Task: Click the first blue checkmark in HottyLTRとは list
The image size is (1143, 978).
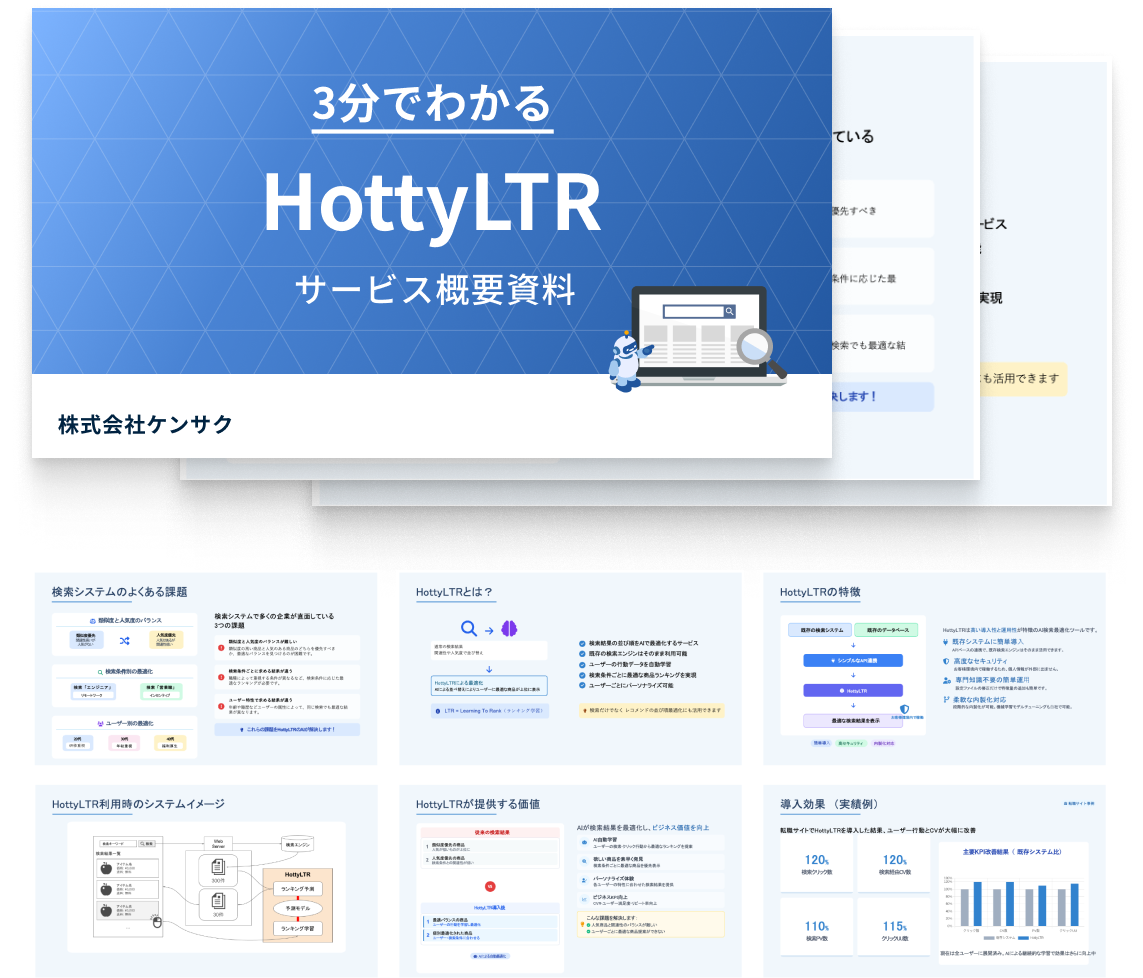Action: 583,644
